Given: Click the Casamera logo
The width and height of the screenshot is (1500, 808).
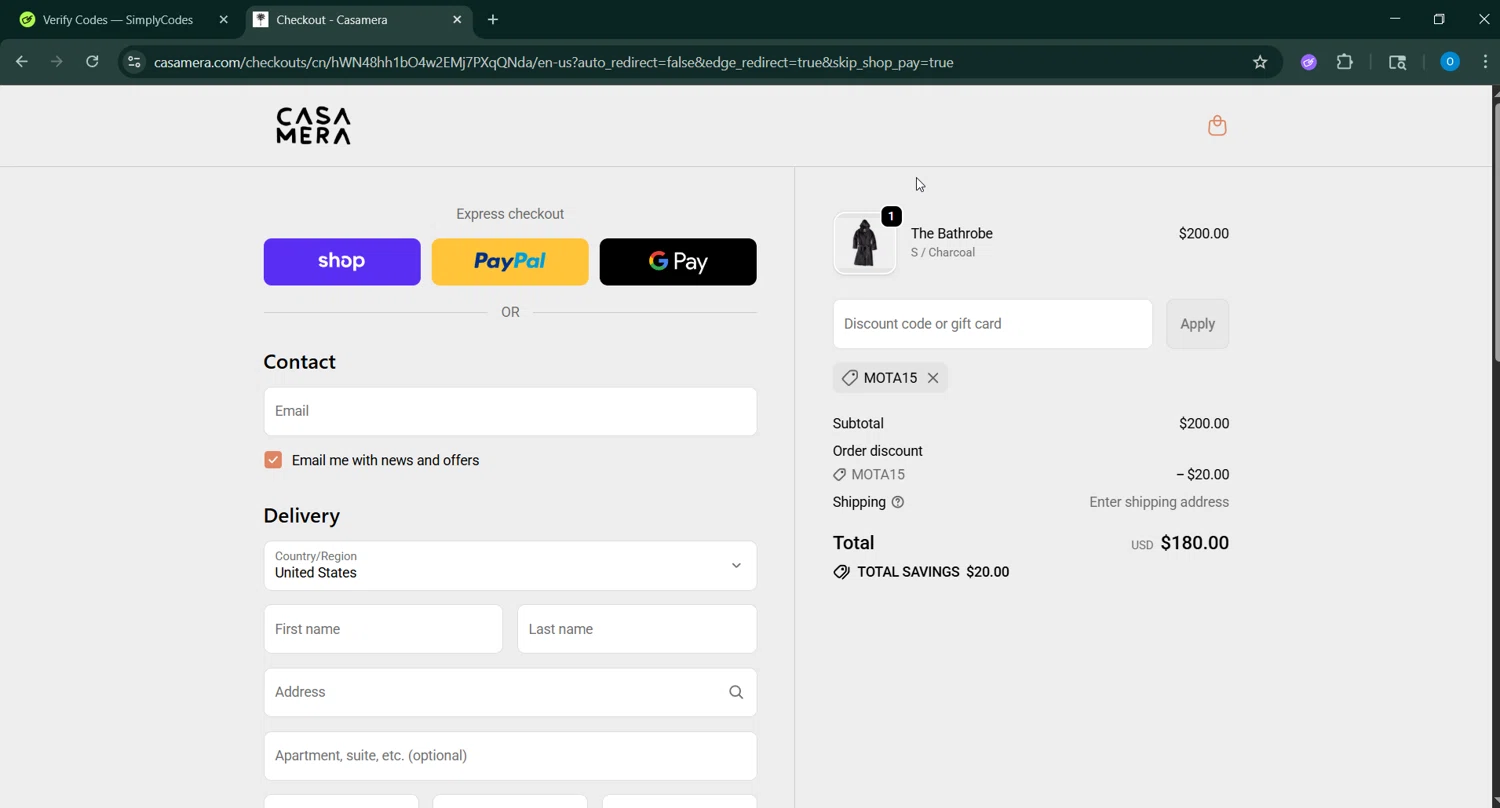Looking at the screenshot, I should pyautogui.click(x=313, y=126).
